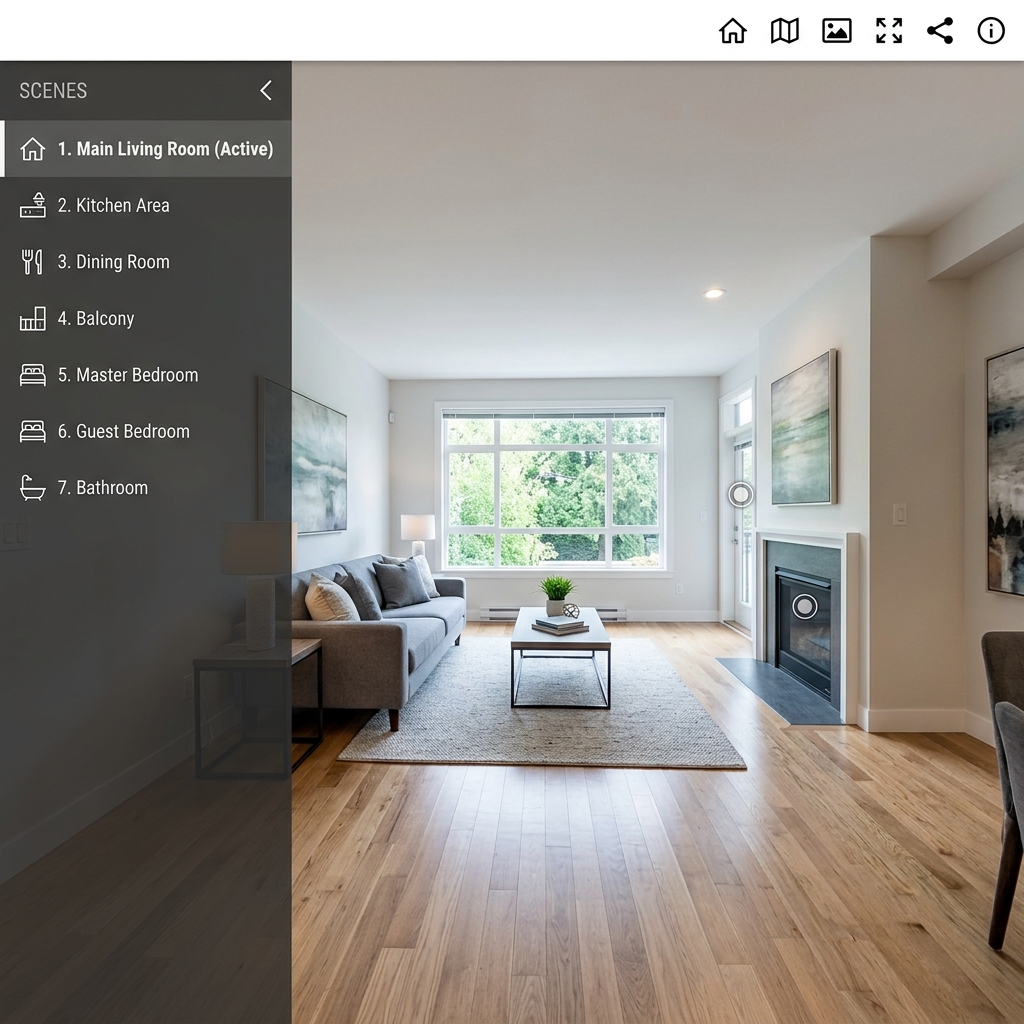Image resolution: width=1024 pixels, height=1024 pixels.
Task: Toggle fullscreen mode icon
Action: coord(889,31)
